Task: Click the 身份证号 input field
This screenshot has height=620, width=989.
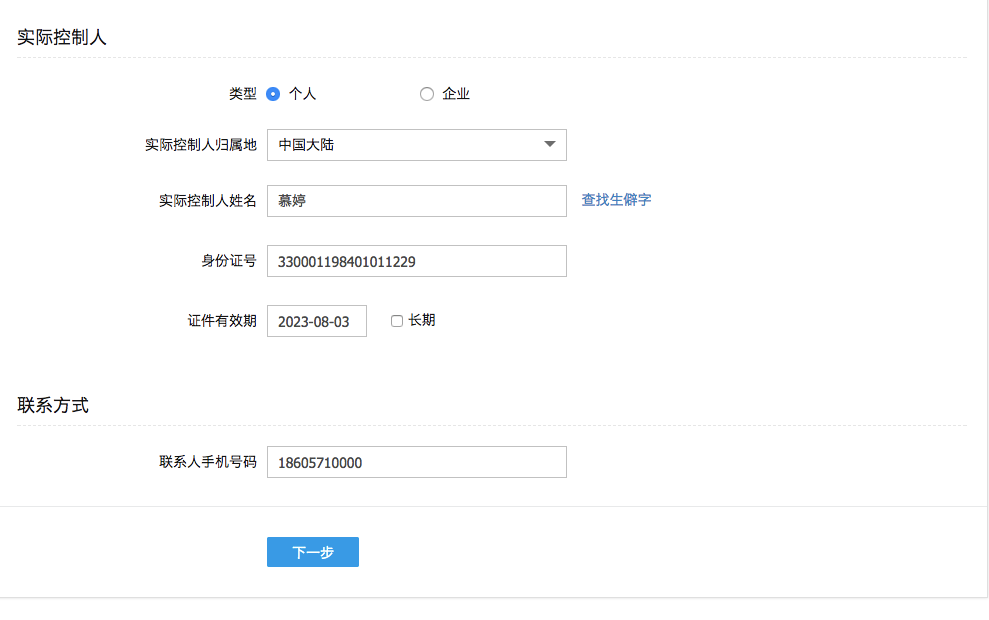Action: pos(417,261)
